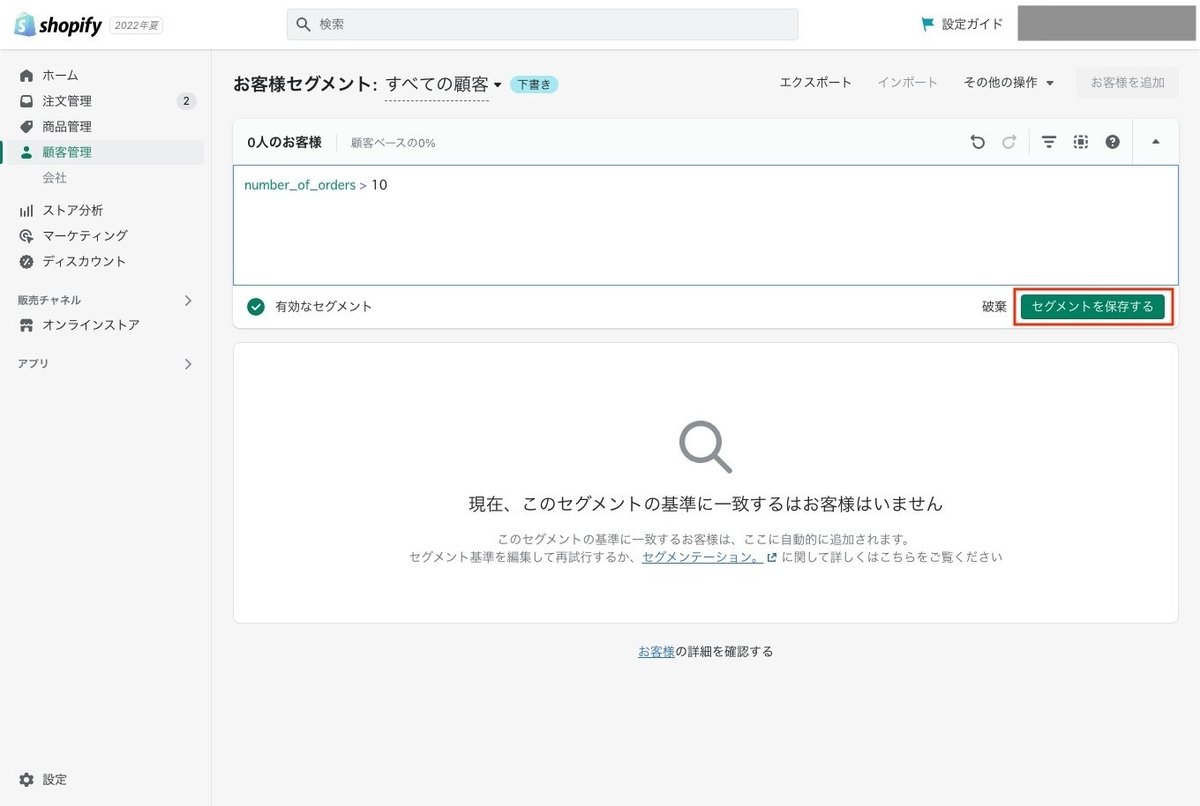Viewport: 1200px width, 806px height.
Task: Click the search magnifier icon in the search bar
Action: click(303, 24)
